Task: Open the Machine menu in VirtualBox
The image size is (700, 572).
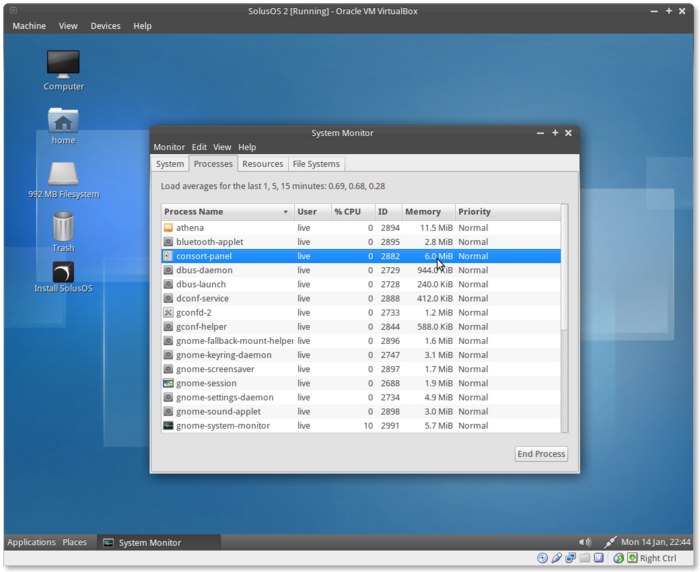Action: point(29,26)
